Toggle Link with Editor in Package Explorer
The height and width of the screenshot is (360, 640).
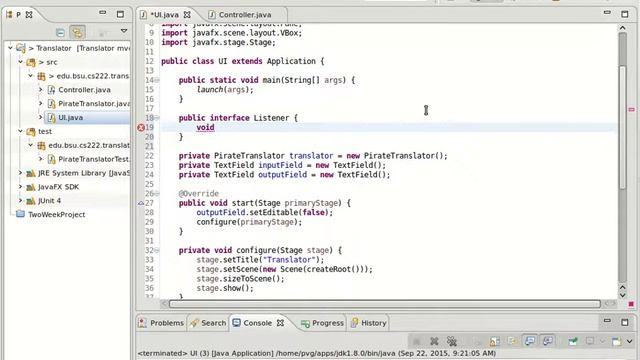(x=77, y=32)
